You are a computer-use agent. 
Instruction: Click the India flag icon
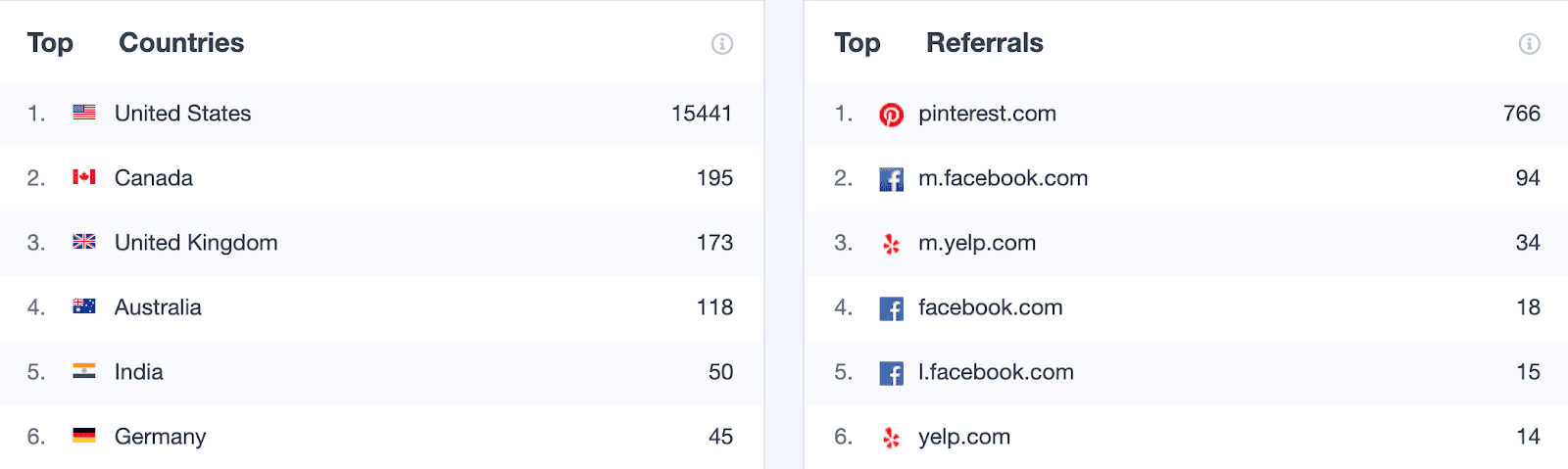tap(84, 371)
